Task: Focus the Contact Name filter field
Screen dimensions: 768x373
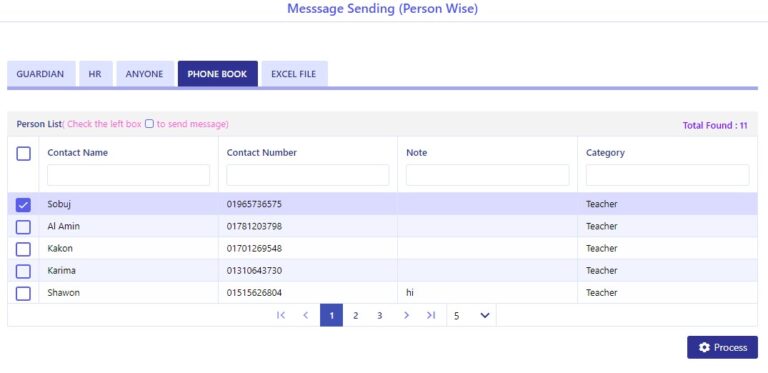Action: coord(128,175)
